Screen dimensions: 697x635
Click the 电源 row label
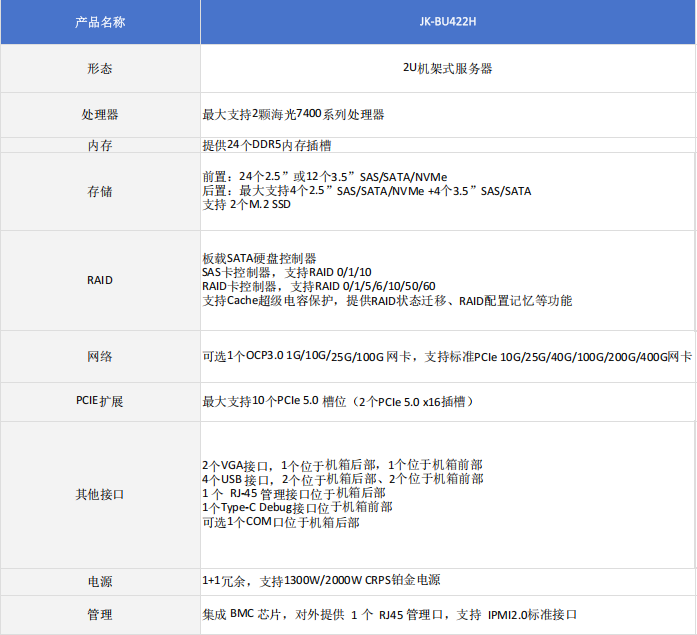(x=100, y=581)
